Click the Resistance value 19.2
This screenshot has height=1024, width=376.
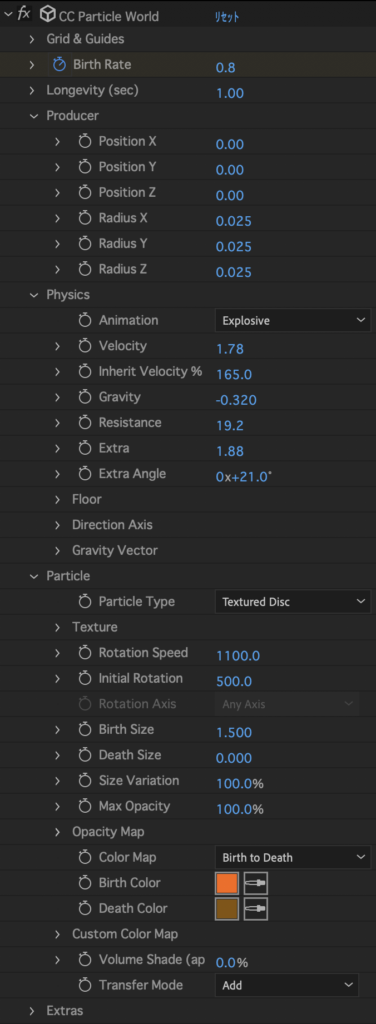(x=230, y=426)
